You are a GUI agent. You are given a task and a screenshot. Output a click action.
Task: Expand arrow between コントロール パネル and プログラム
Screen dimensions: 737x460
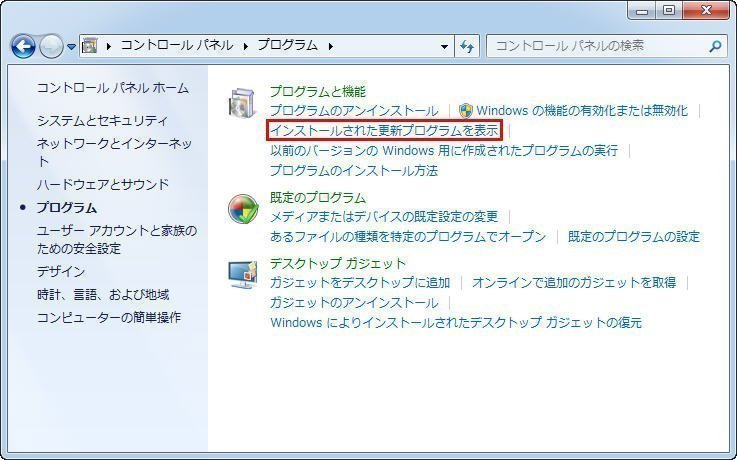[x=245, y=46]
